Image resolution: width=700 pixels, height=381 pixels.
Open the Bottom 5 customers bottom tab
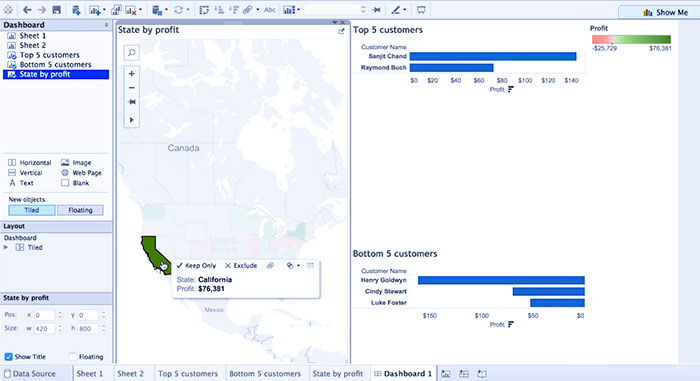(x=265, y=374)
